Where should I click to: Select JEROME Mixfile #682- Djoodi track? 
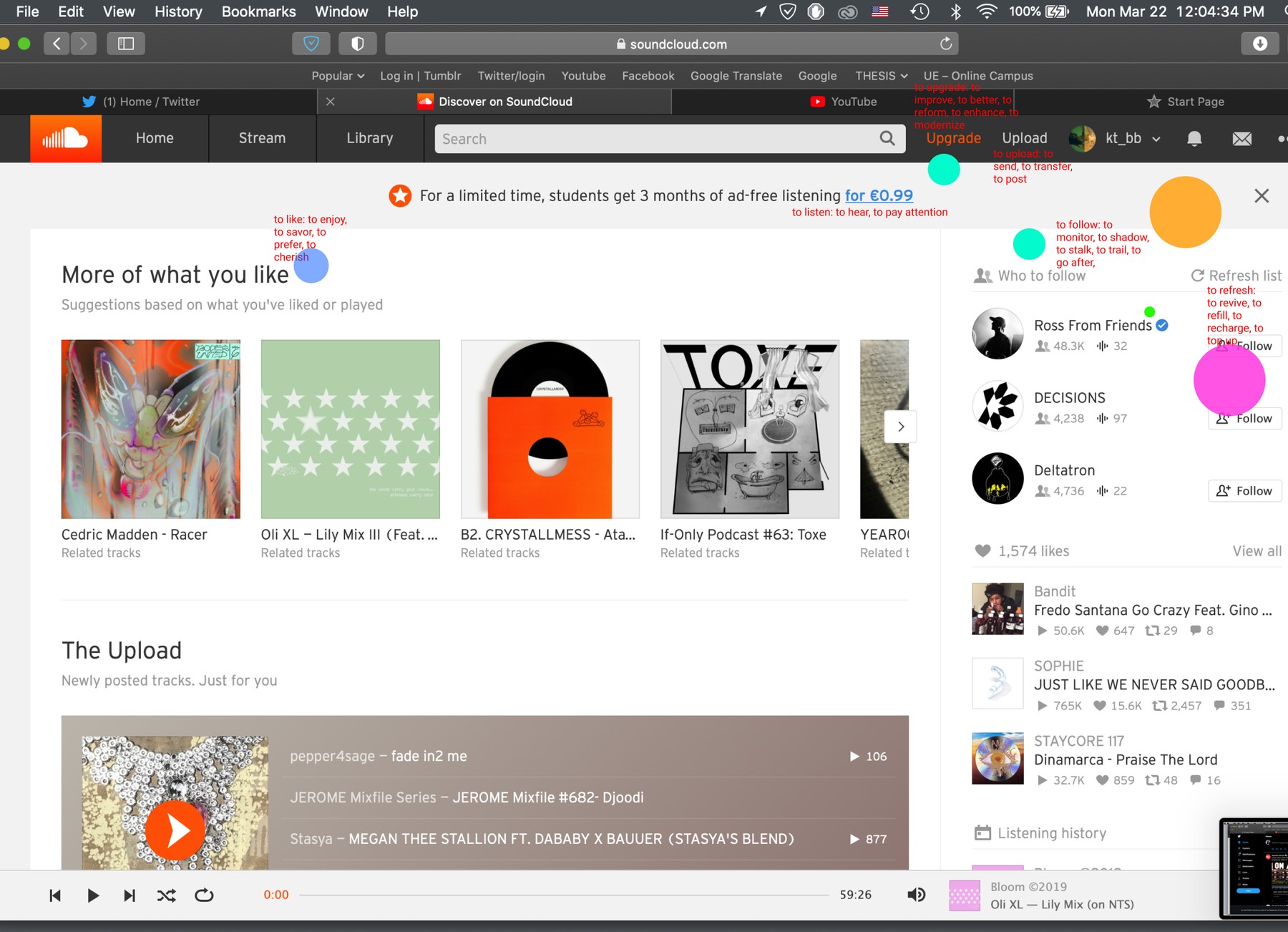click(x=588, y=797)
